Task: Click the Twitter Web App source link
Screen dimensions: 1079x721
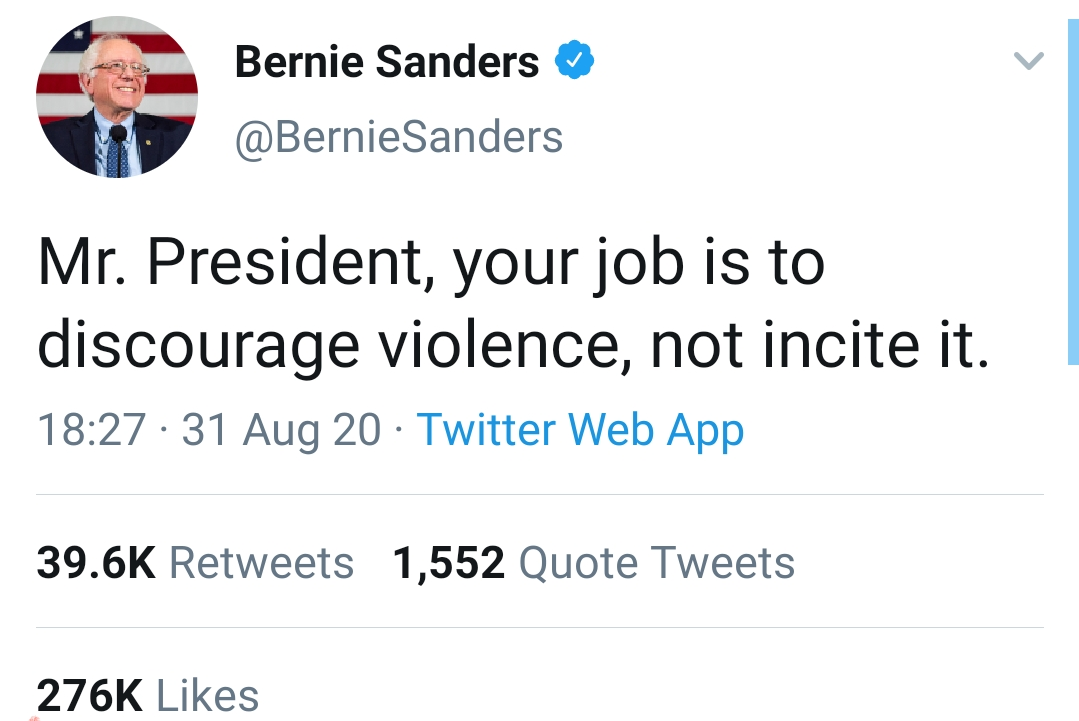Action: pos(580,430)
